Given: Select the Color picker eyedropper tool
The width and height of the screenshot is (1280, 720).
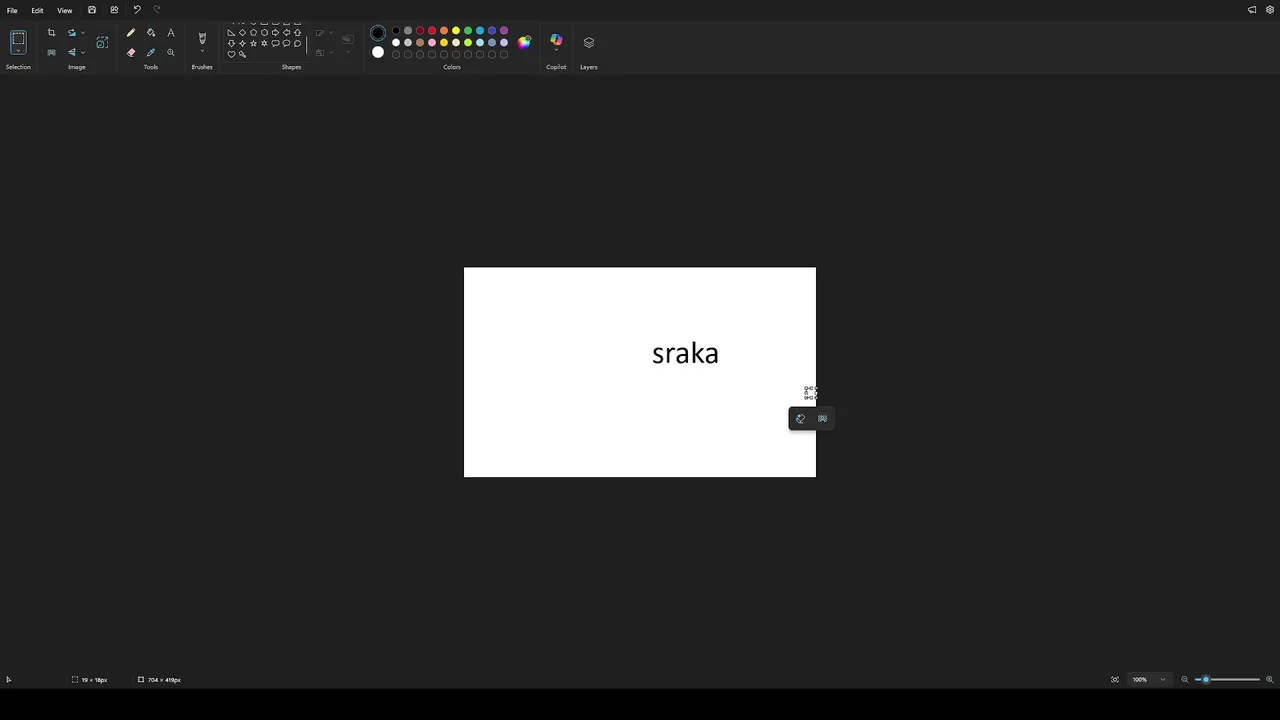Looking at the screenshot, I should 151,52.
